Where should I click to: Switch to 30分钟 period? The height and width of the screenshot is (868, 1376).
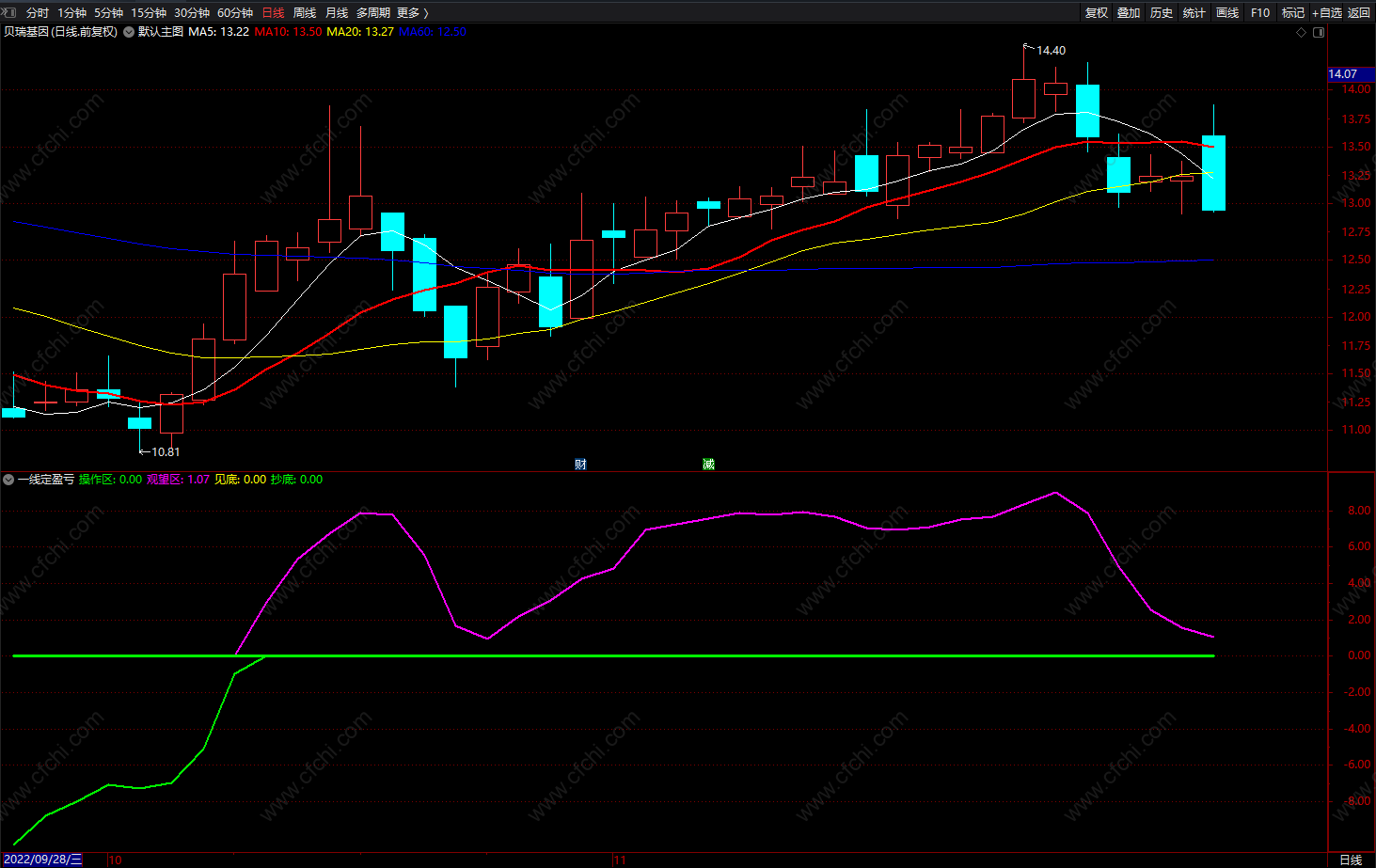(192, 13)
